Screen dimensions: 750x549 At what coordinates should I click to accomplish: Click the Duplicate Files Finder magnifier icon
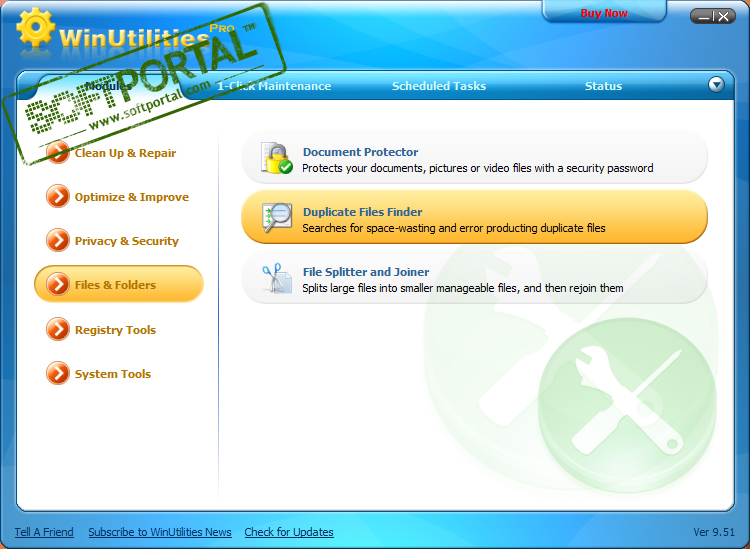(x=277, y=218)
